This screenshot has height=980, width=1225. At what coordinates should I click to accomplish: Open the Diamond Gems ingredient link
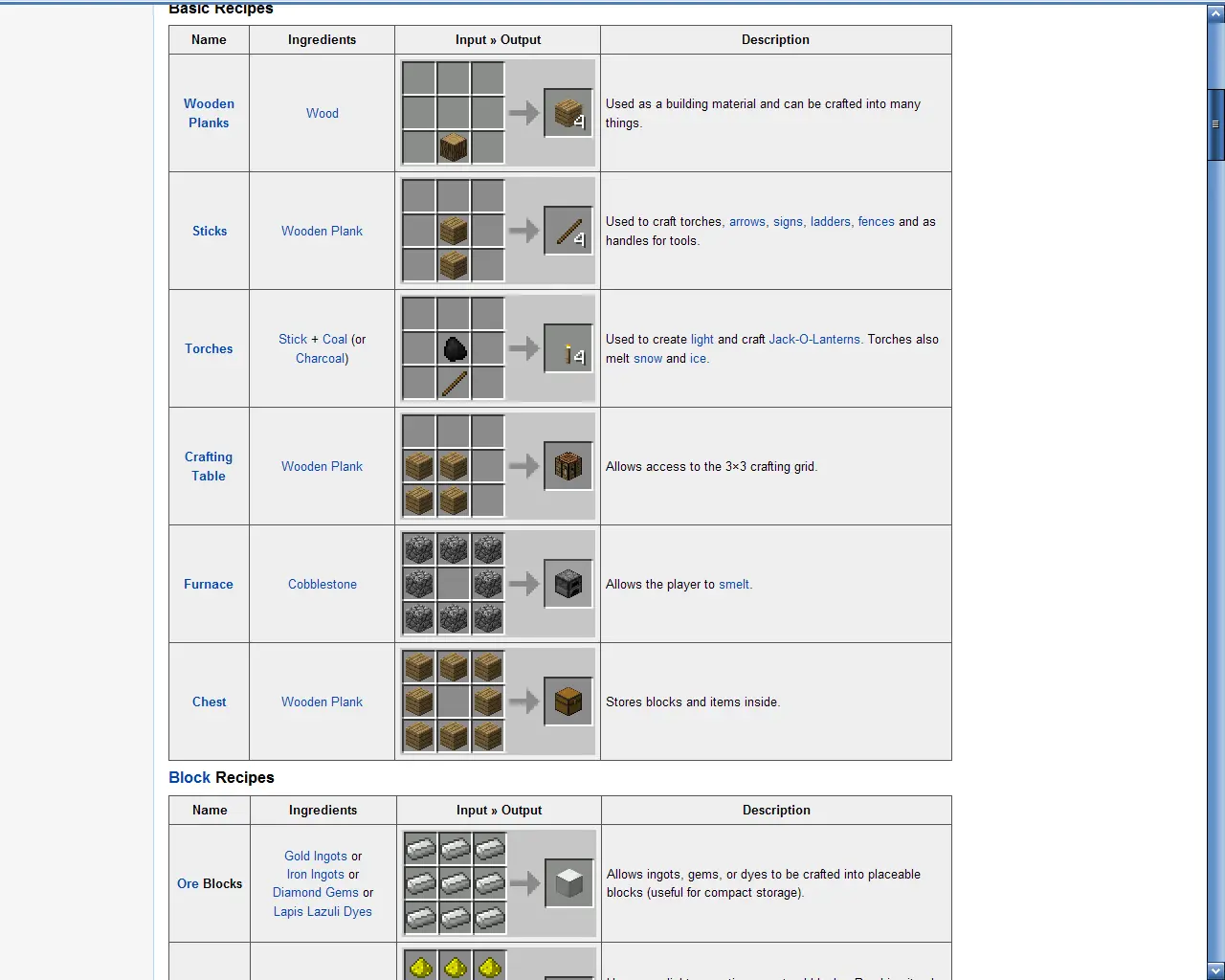pos(316,892)
